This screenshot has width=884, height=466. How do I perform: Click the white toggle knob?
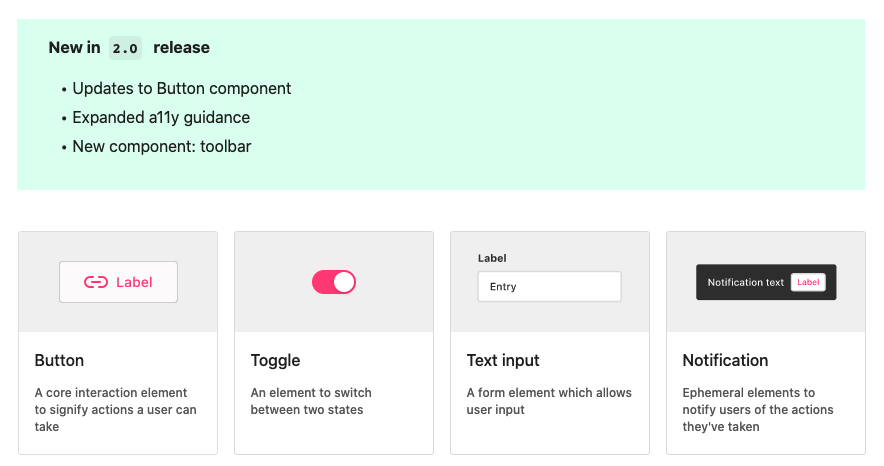(x=344, y=282)
